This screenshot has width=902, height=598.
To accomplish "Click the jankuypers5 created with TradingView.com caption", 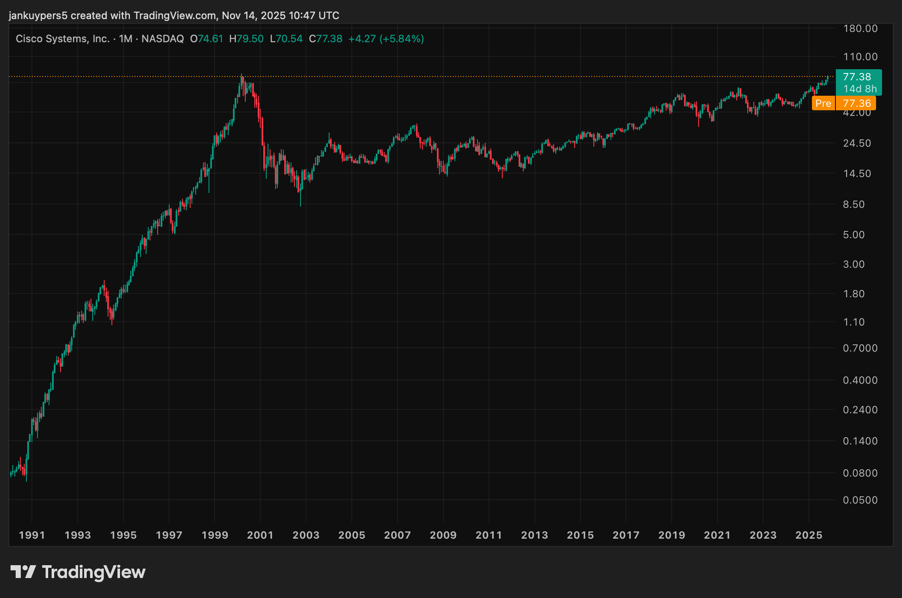I will 174,16.
